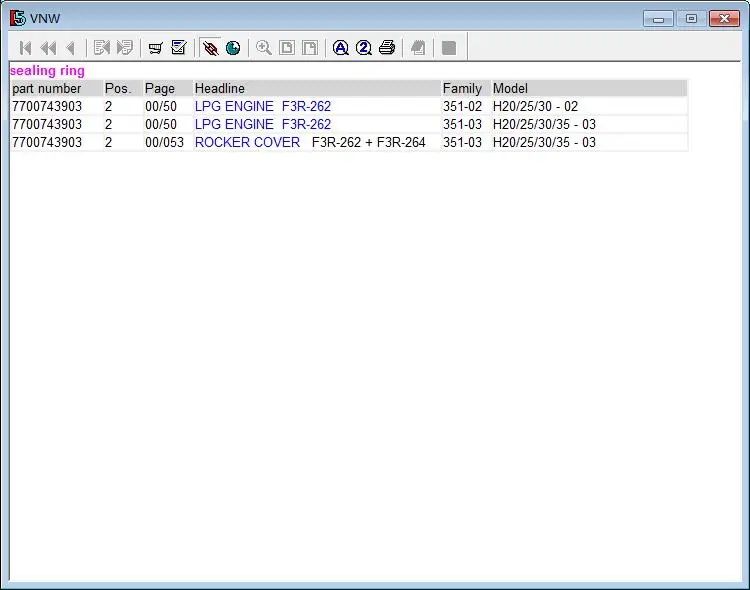Screen dimensions: 750x590
Task: Click the first greyed page view icon
Action: pos(287,48)
